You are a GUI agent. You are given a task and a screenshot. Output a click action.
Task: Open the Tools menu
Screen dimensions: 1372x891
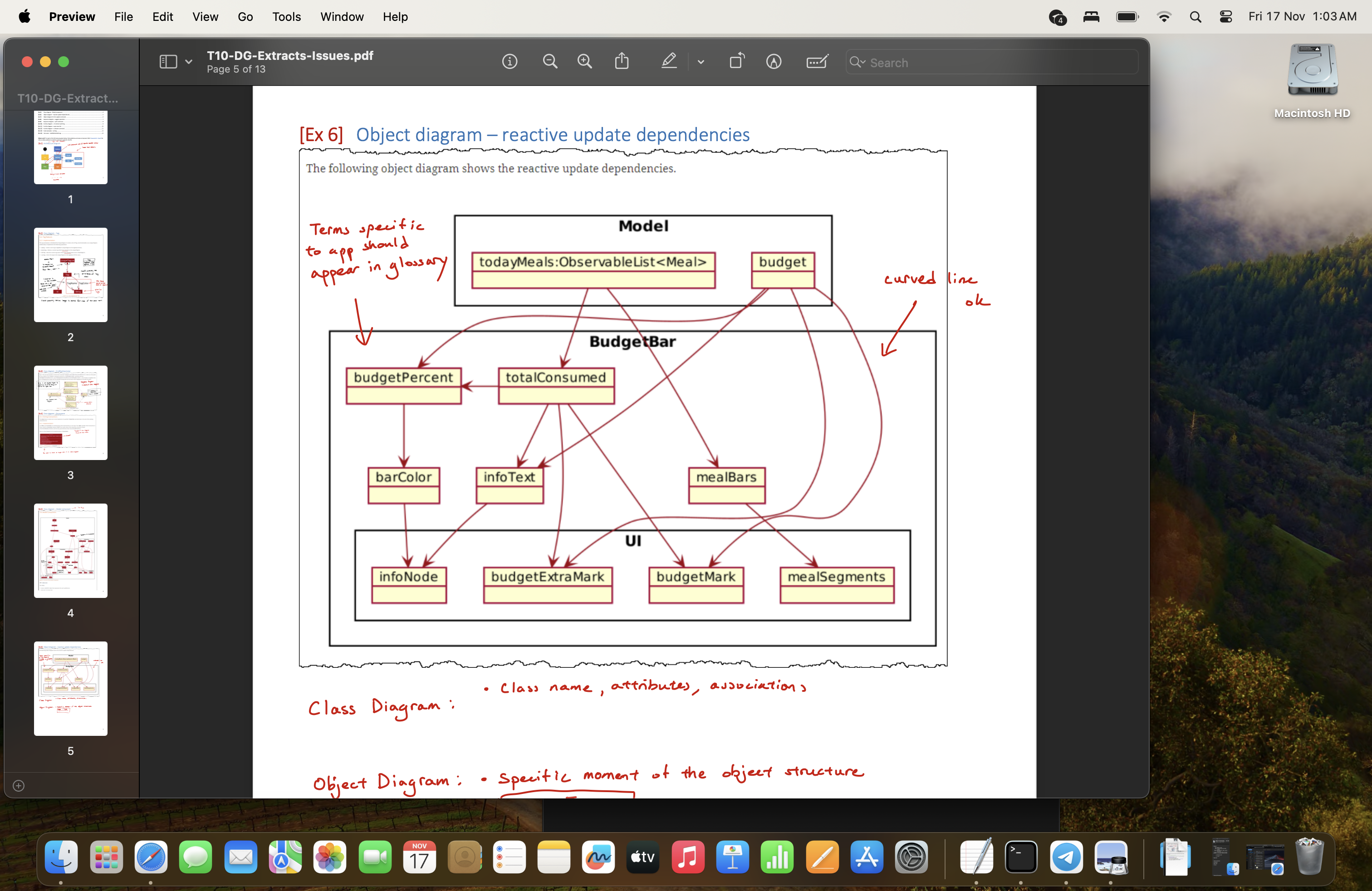(x=286, y=17)
